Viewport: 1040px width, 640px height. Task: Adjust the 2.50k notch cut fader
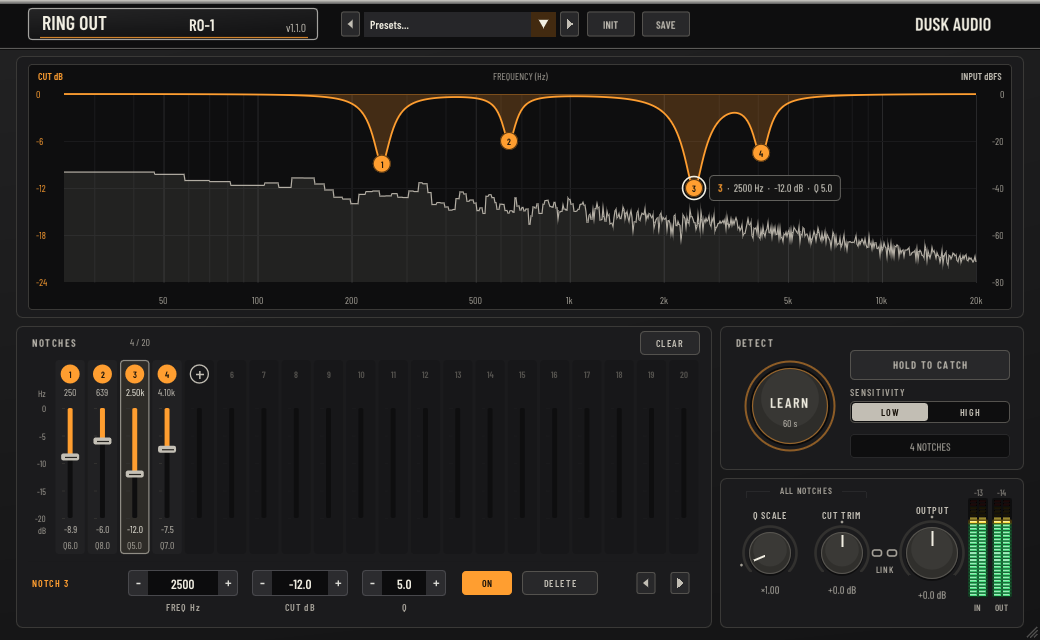(135, 474)
